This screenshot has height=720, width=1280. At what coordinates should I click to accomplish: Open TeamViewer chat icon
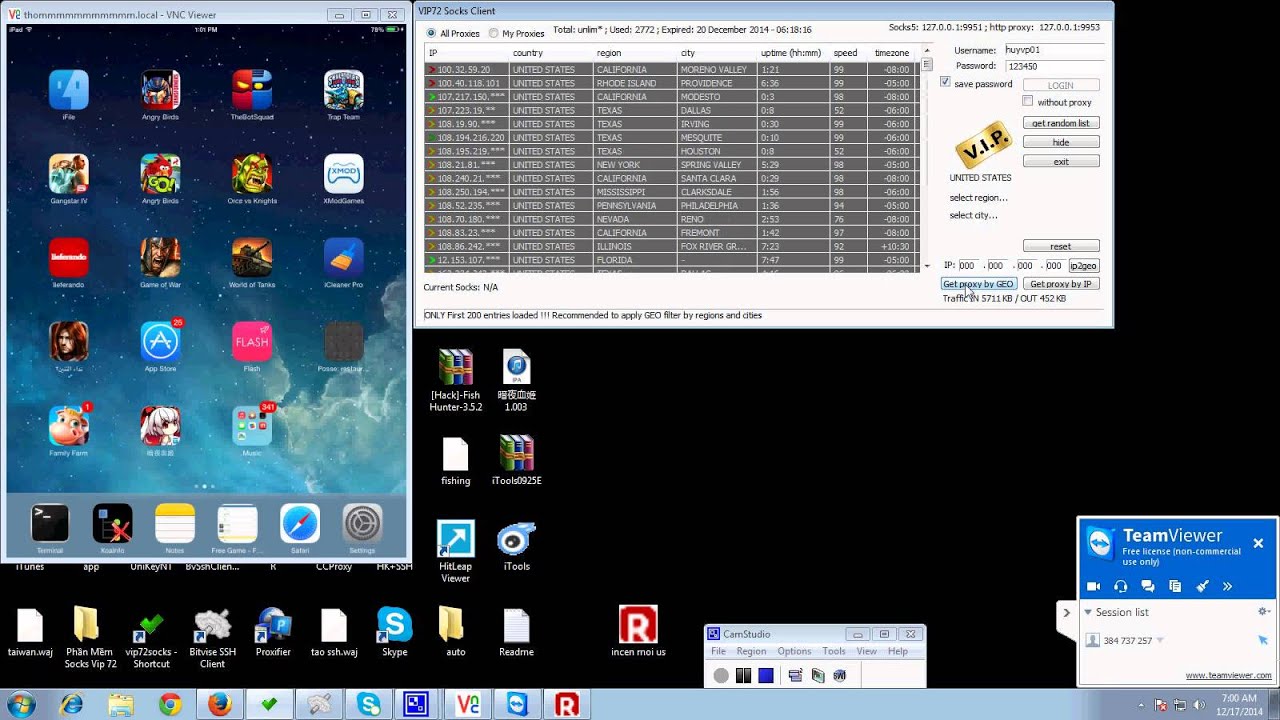[1147, 586]
